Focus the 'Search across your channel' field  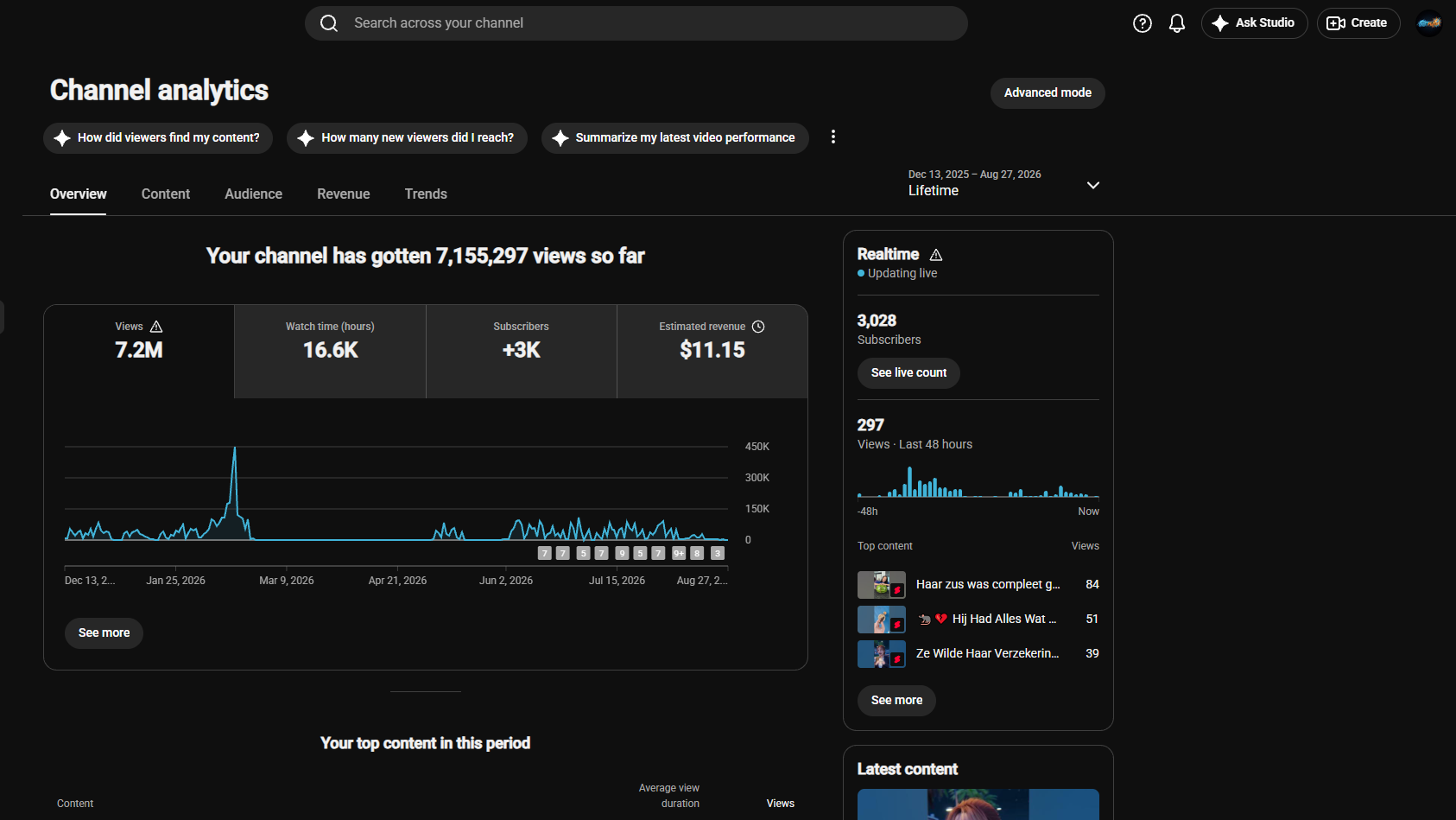pos(636,23)
